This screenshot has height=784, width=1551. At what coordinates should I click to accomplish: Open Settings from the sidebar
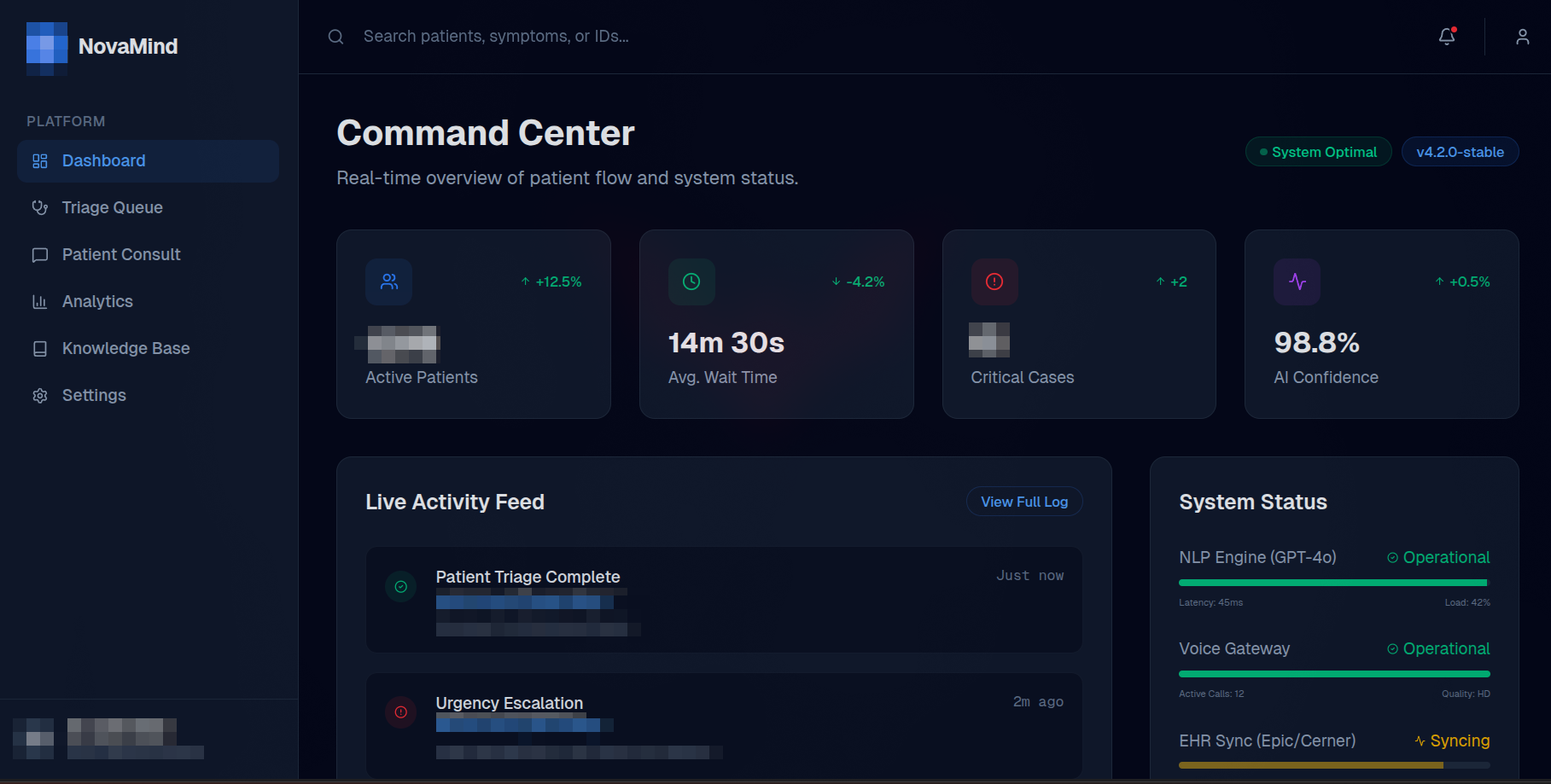pyautogui.click(x=148, y=396)
